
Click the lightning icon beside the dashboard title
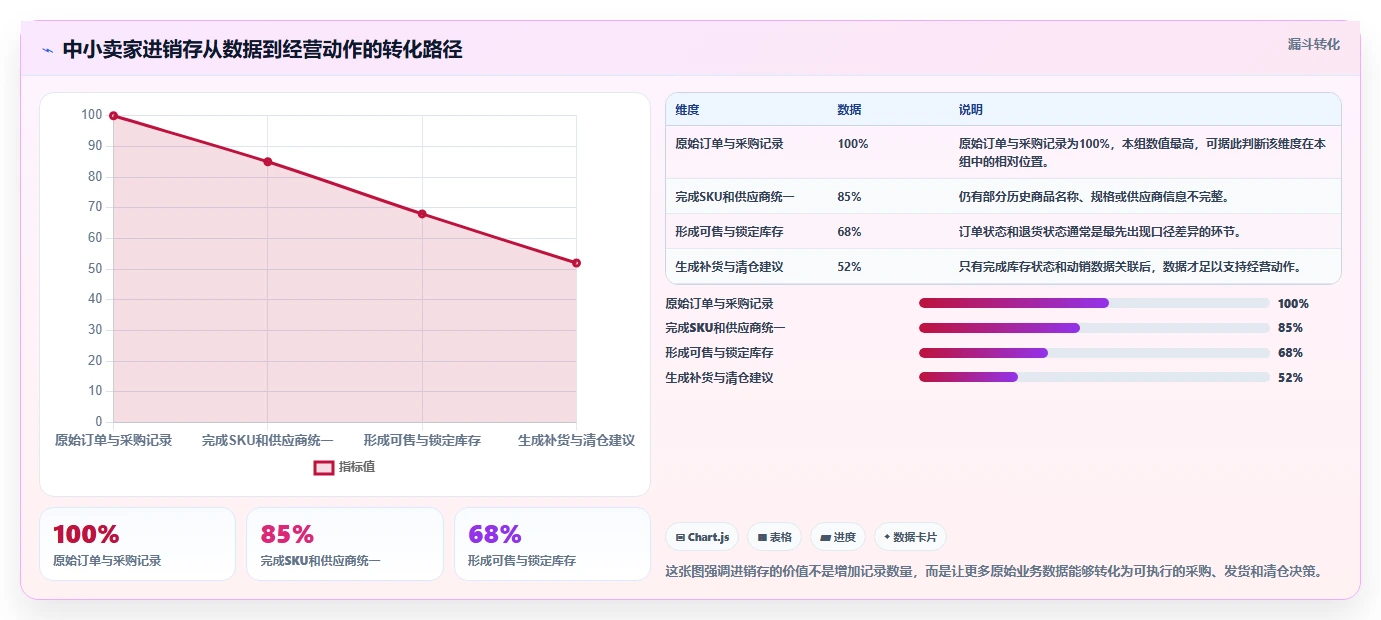click(x=47, y=50)
